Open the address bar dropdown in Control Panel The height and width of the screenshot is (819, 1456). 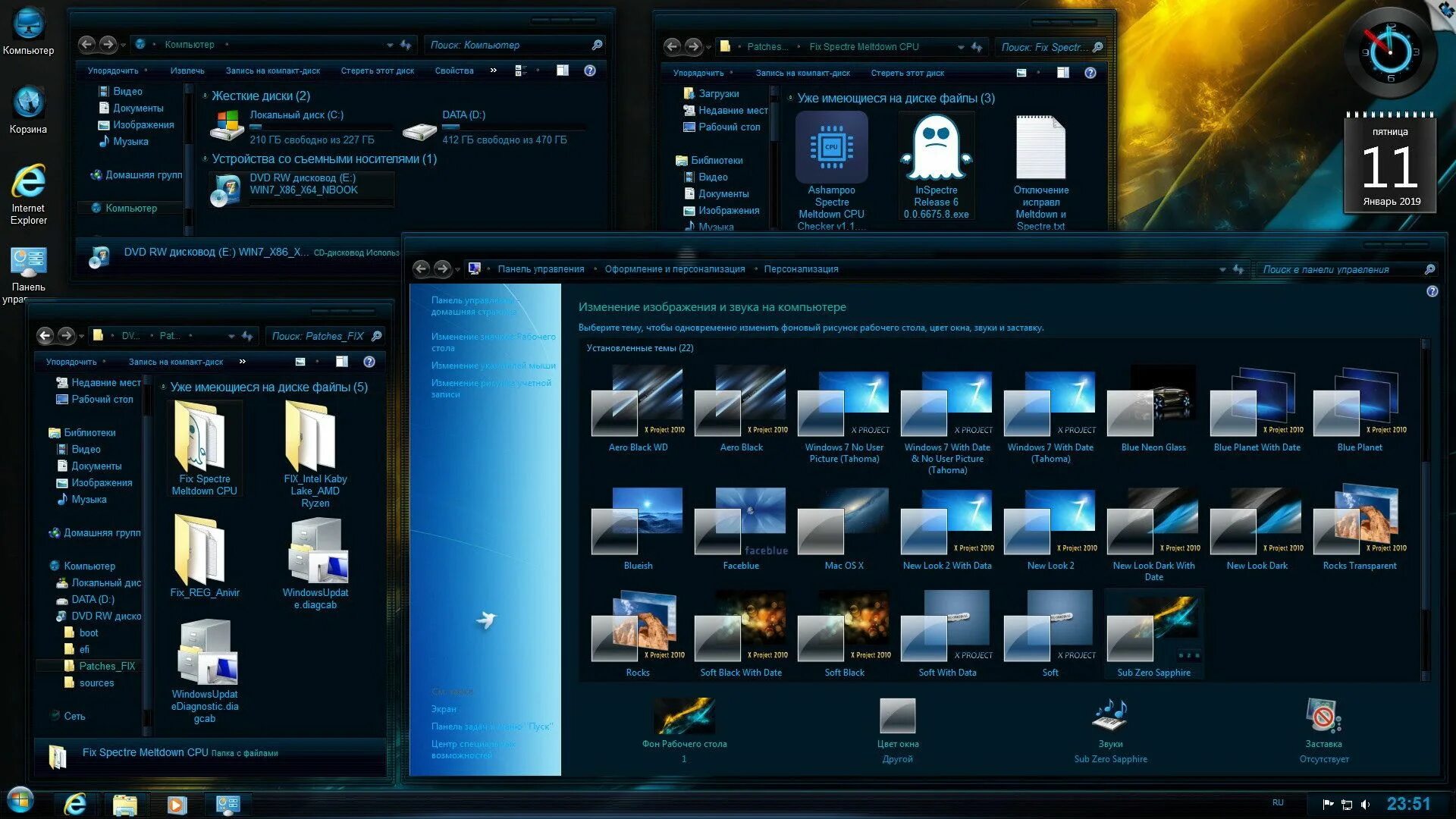(x=1222, y=269)
